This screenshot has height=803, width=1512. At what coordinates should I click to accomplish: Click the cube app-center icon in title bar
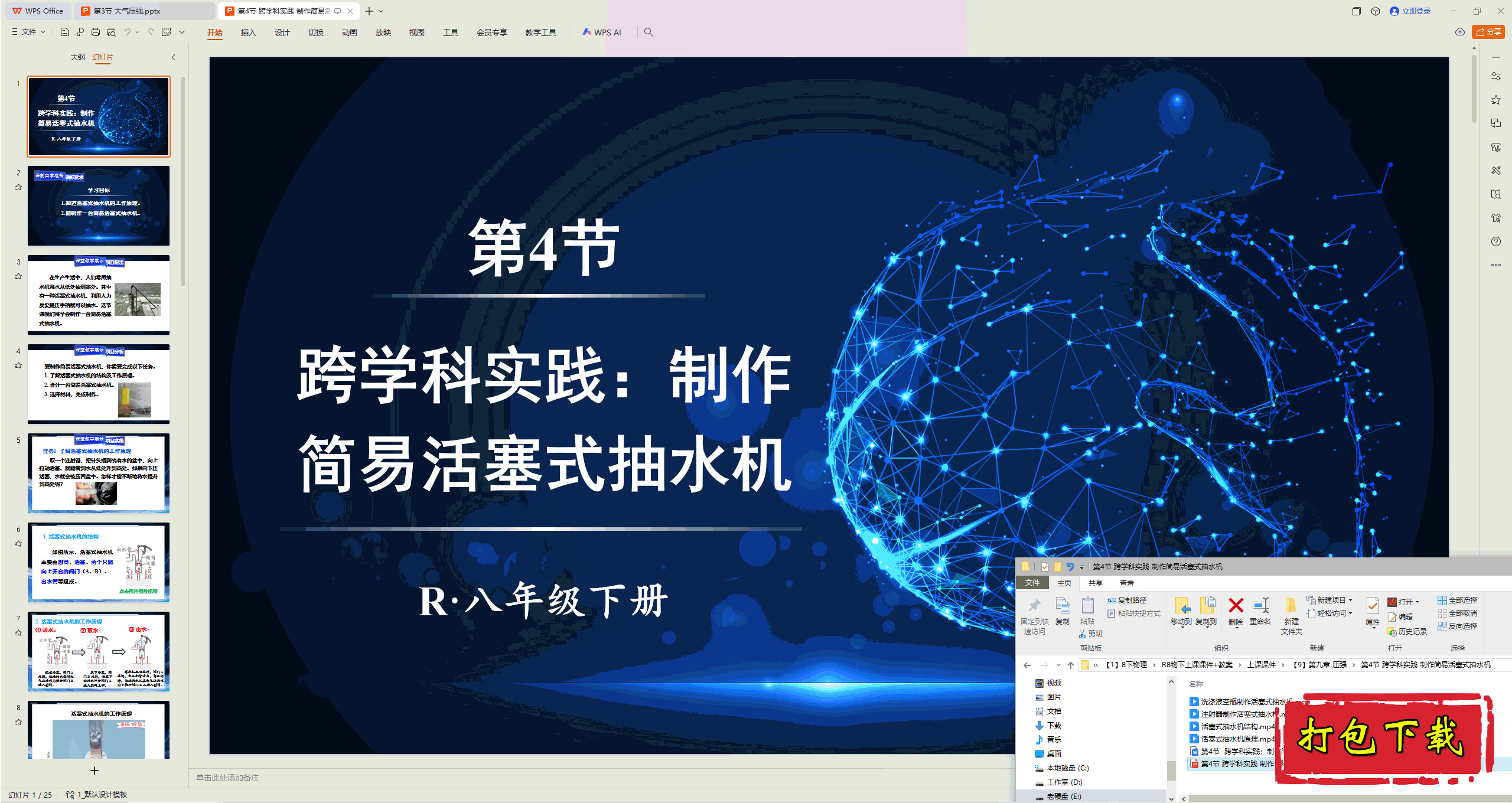tap(1376, 11)
